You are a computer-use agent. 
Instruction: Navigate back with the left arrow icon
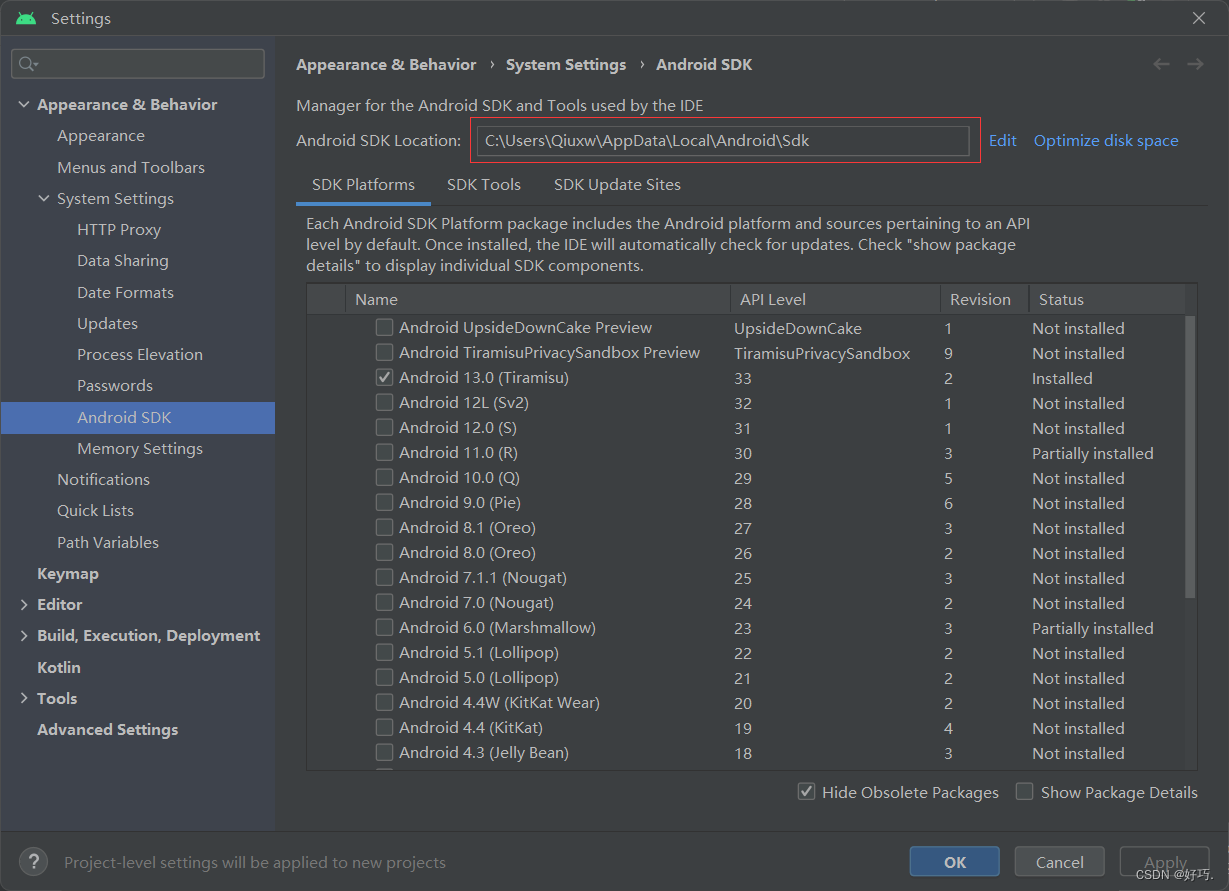(1161, 64)
